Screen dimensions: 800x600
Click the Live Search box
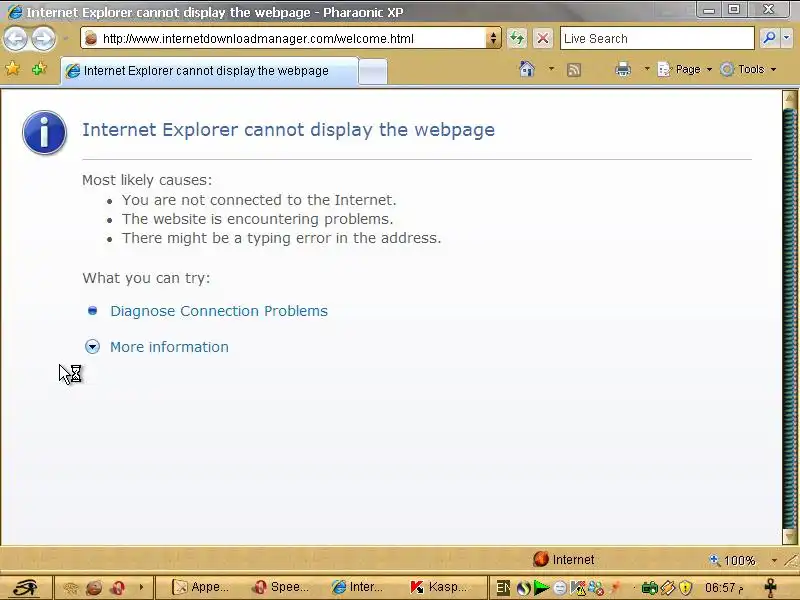657,38
